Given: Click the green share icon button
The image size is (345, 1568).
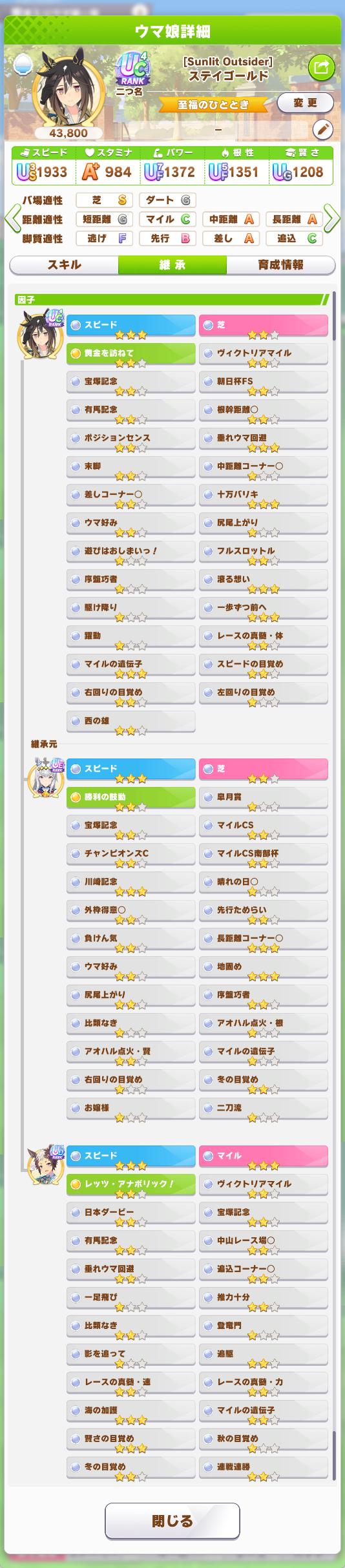Looking at the screenshot, I should 320,65.
